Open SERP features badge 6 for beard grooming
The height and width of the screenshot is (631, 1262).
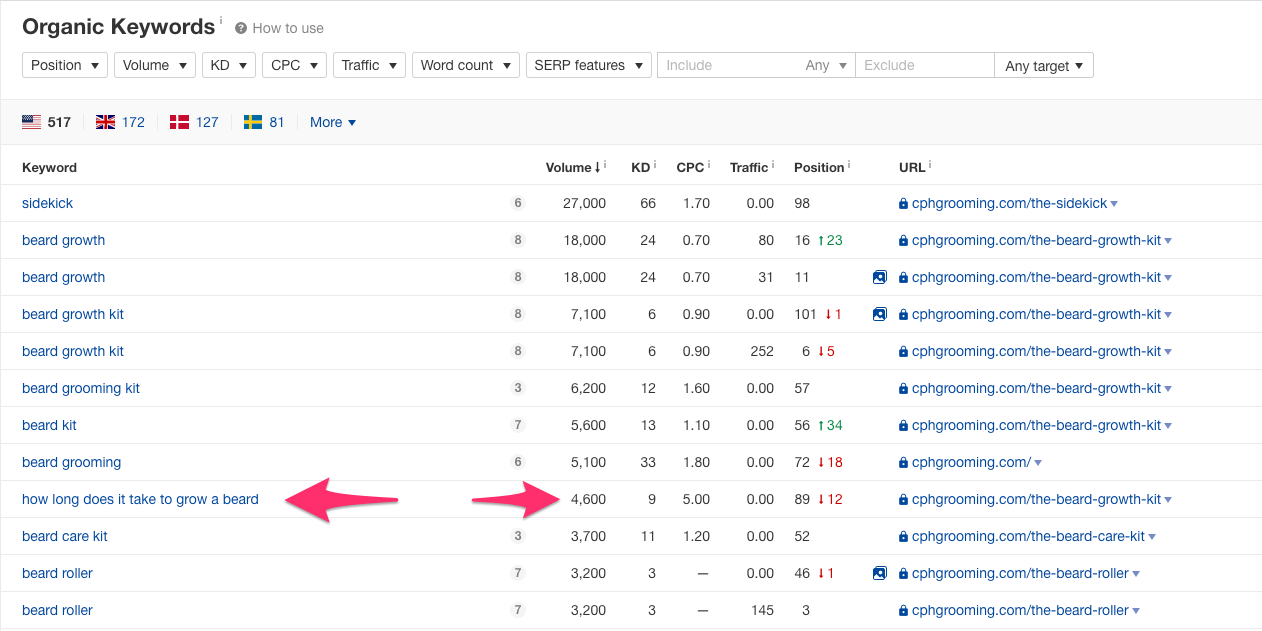[x=518, y=462]
